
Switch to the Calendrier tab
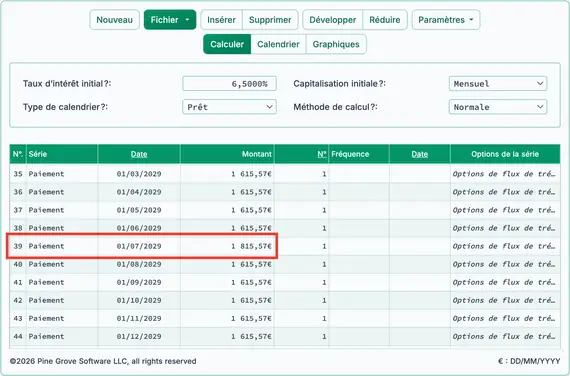point(278,44)
